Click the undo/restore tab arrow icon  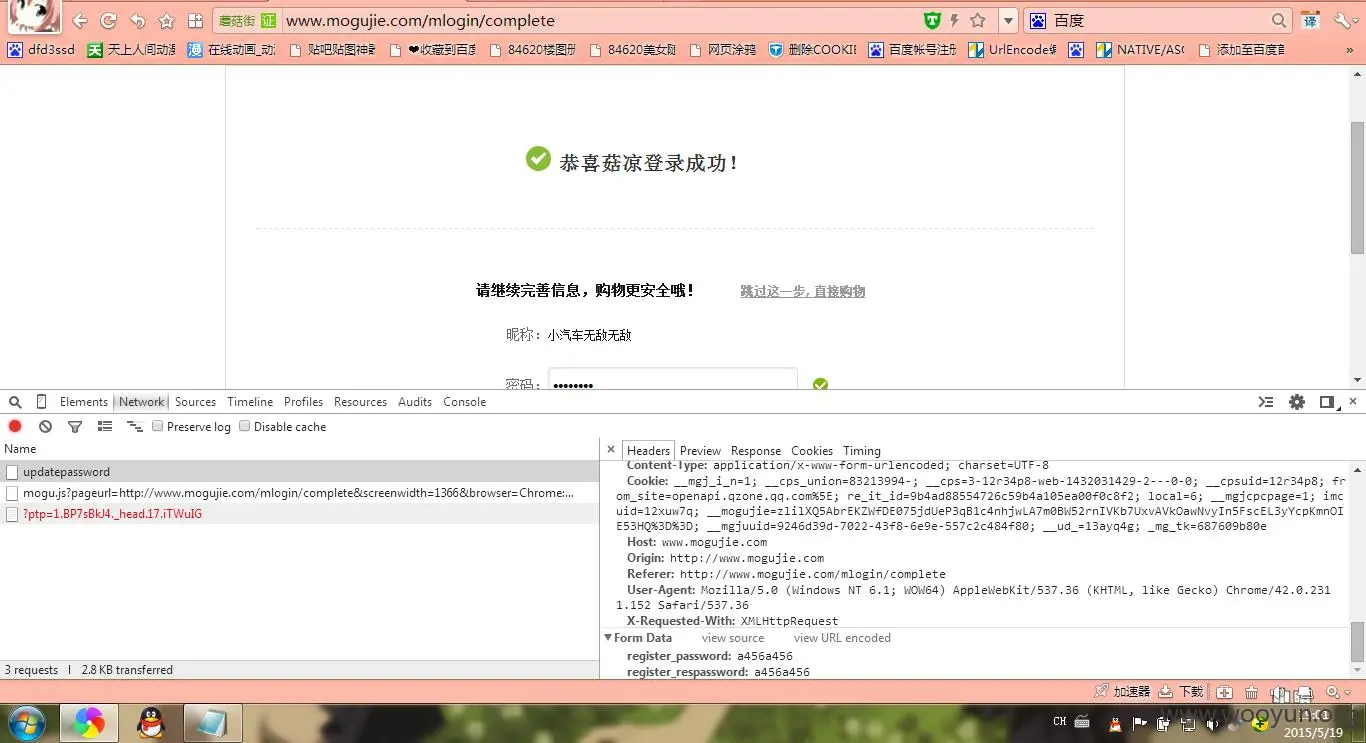(x=138, y=20)
